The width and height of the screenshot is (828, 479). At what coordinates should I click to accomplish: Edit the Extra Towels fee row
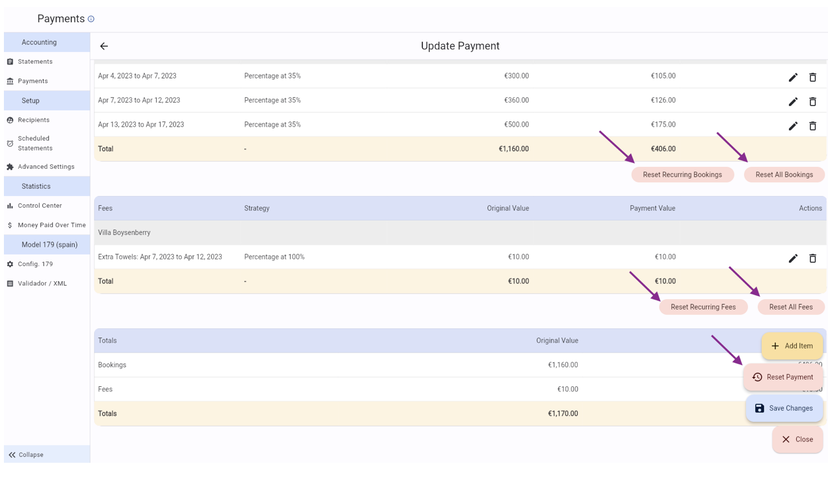[793, 258]
